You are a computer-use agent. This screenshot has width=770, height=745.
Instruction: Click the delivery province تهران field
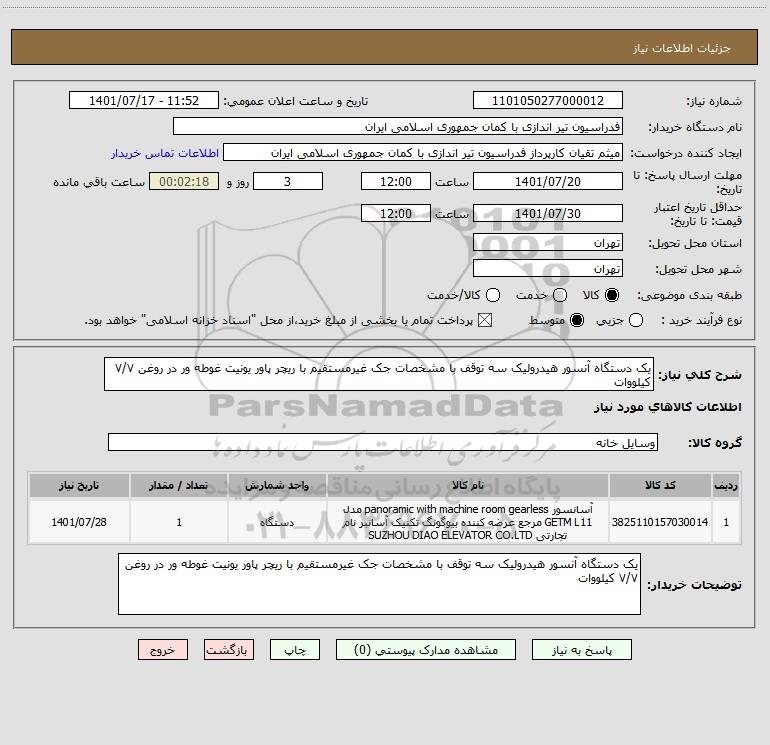548,242
